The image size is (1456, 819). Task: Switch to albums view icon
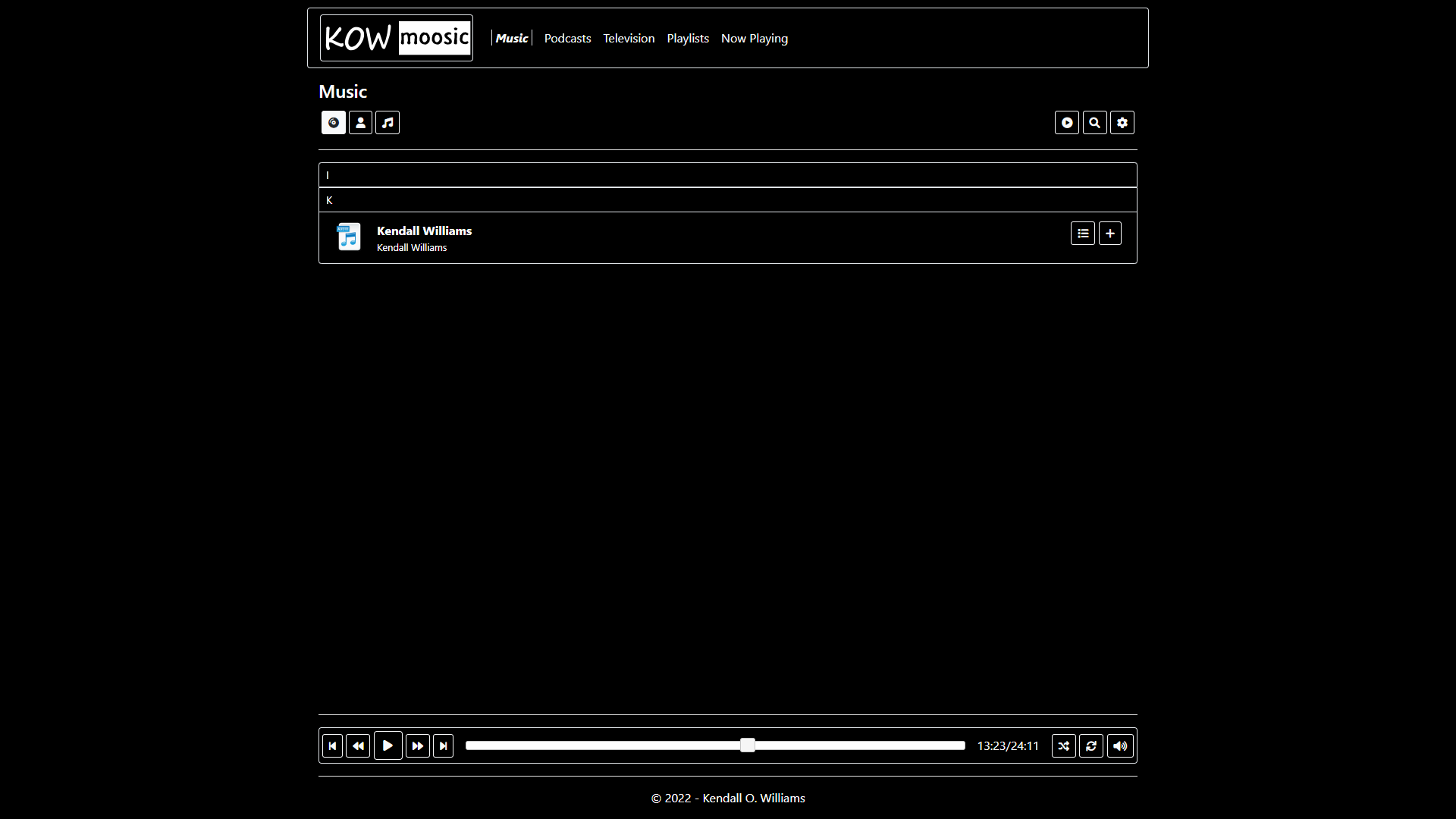(x=333, y=123)
